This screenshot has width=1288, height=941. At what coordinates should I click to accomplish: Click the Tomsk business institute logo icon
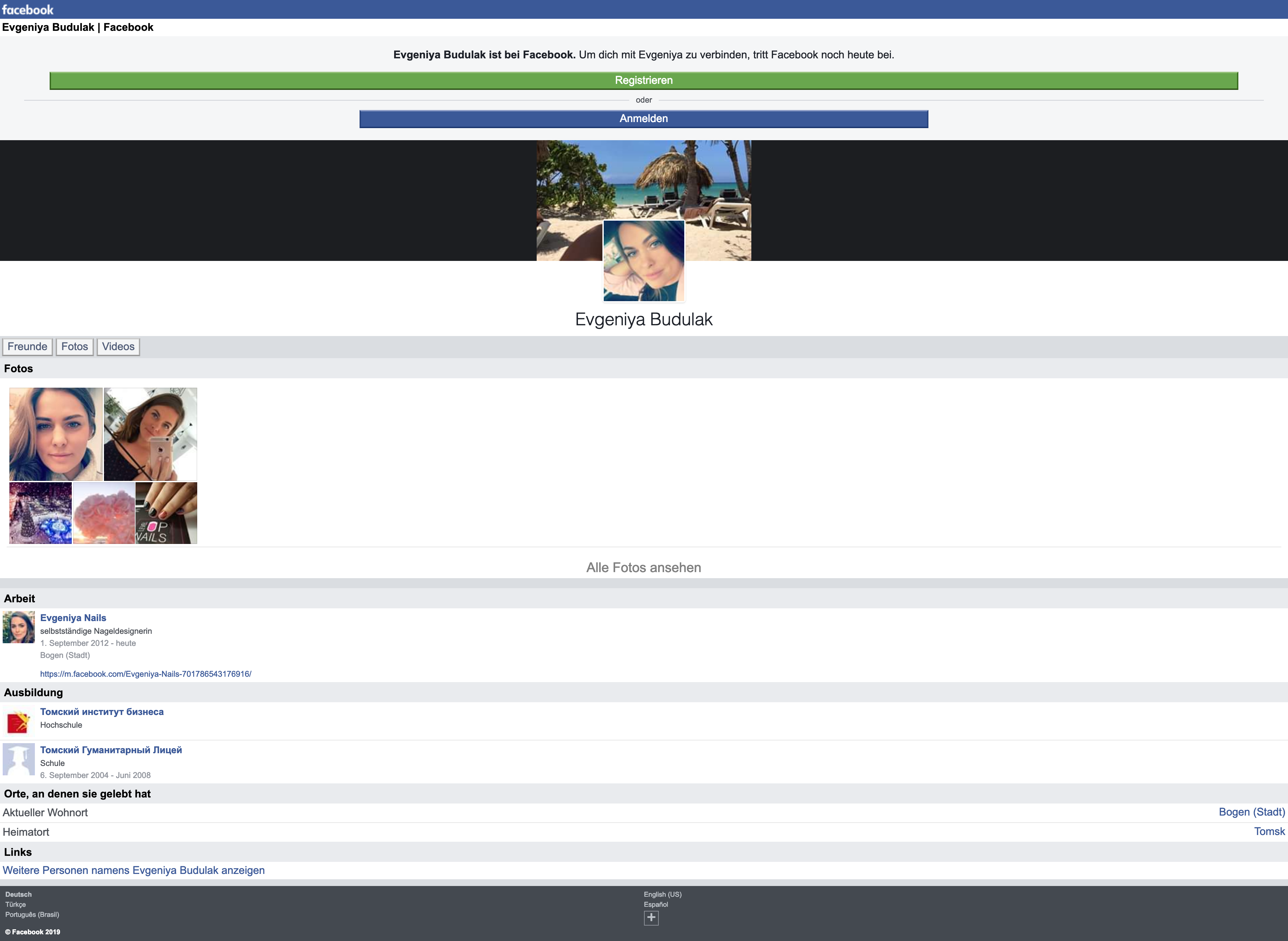point(19,721)
